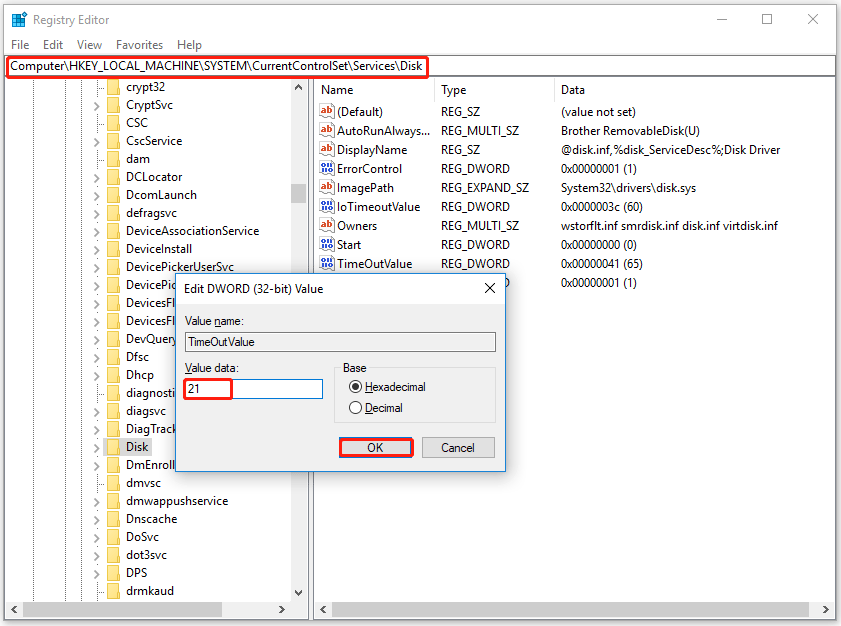Click the System32\drivers\disk.sys data cell
This screenshot has height=626, width=841.
point(628,188)
